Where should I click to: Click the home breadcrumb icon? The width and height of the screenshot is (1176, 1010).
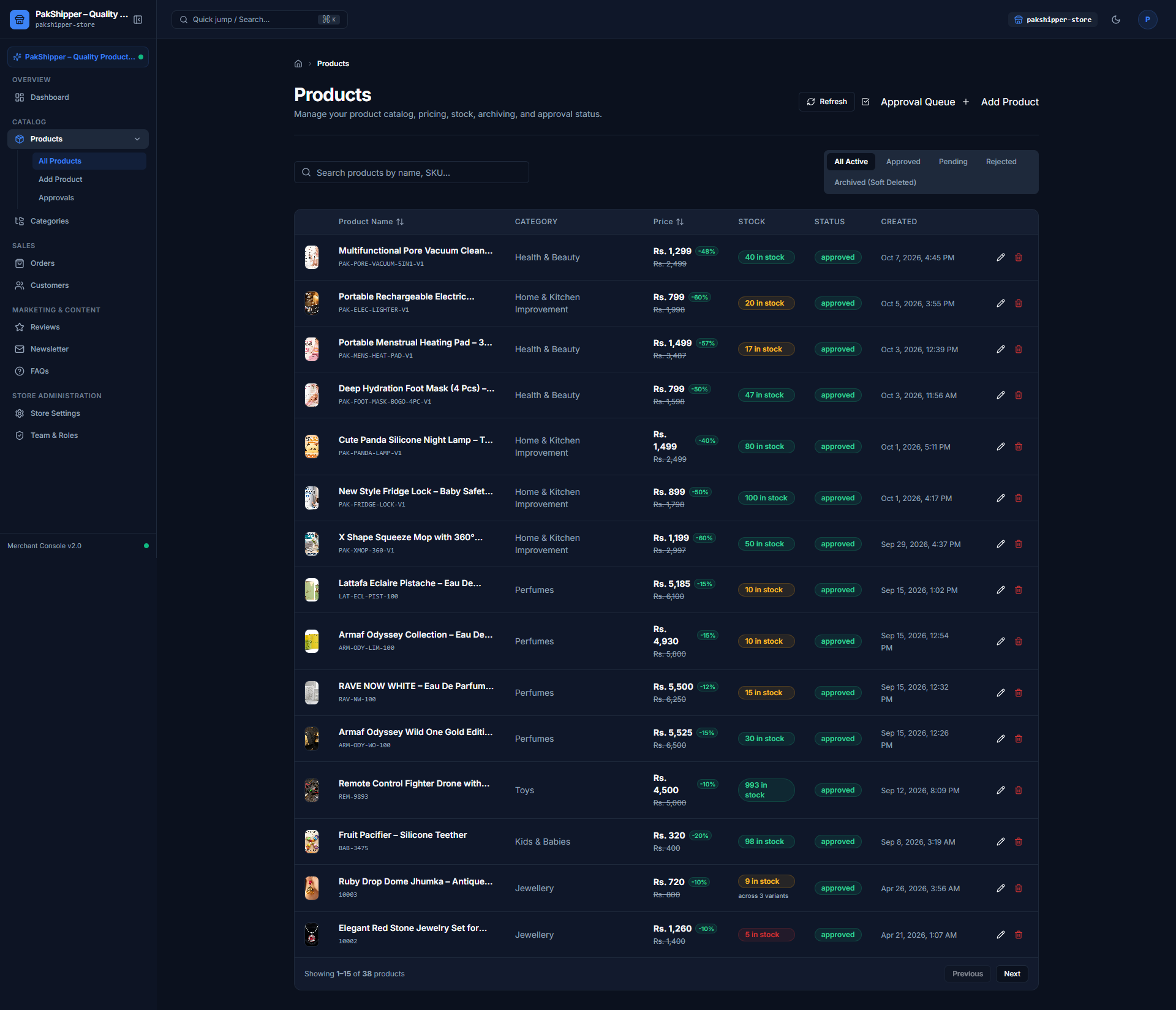coord(298,64)
